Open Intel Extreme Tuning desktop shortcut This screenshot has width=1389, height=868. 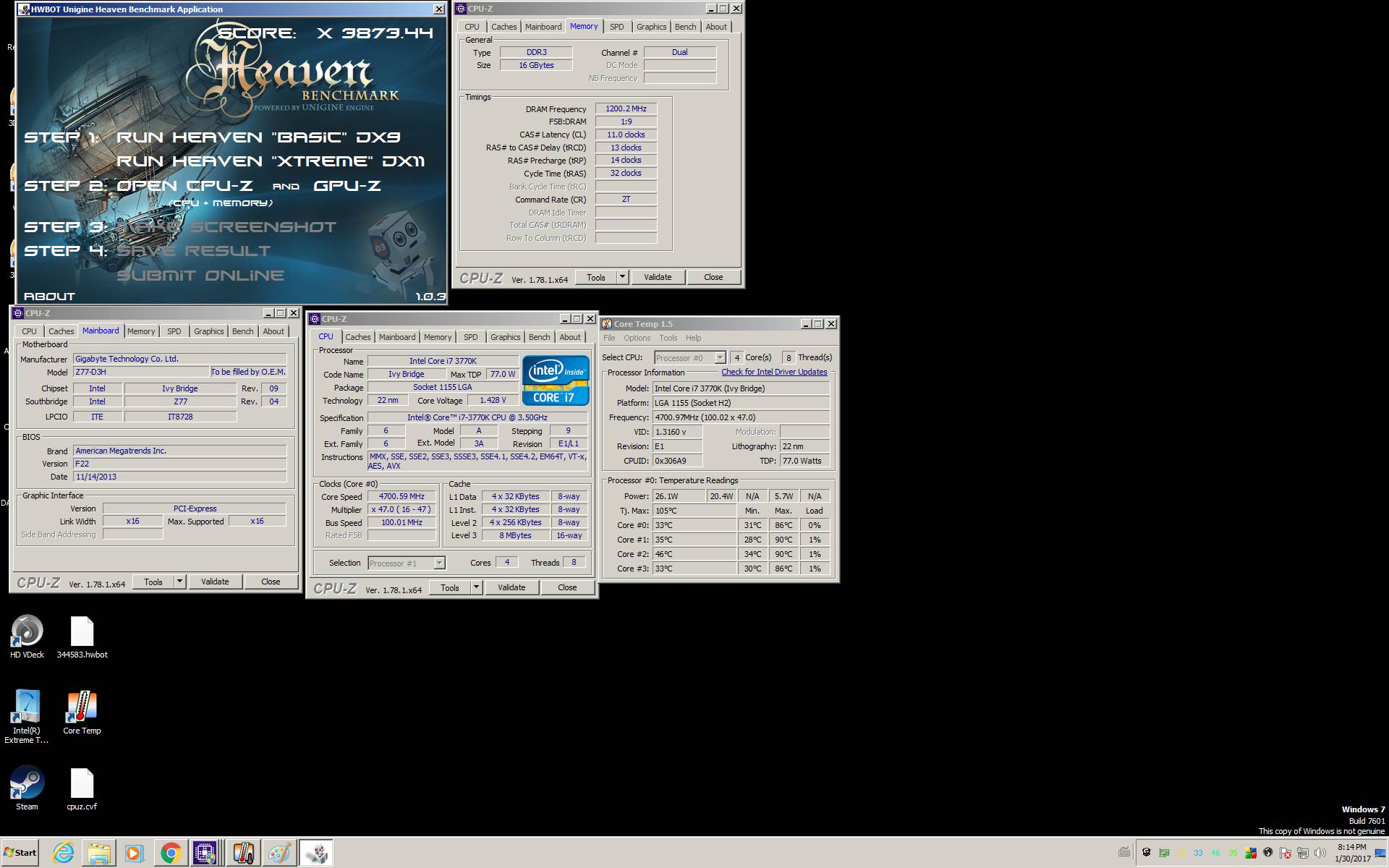click(27, 716)
